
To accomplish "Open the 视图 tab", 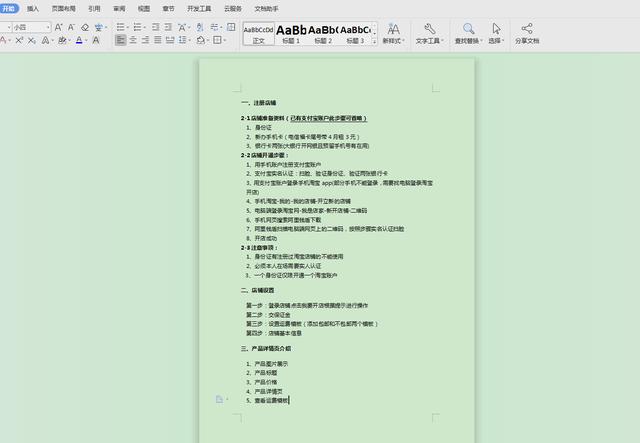I will click(144, 9).
